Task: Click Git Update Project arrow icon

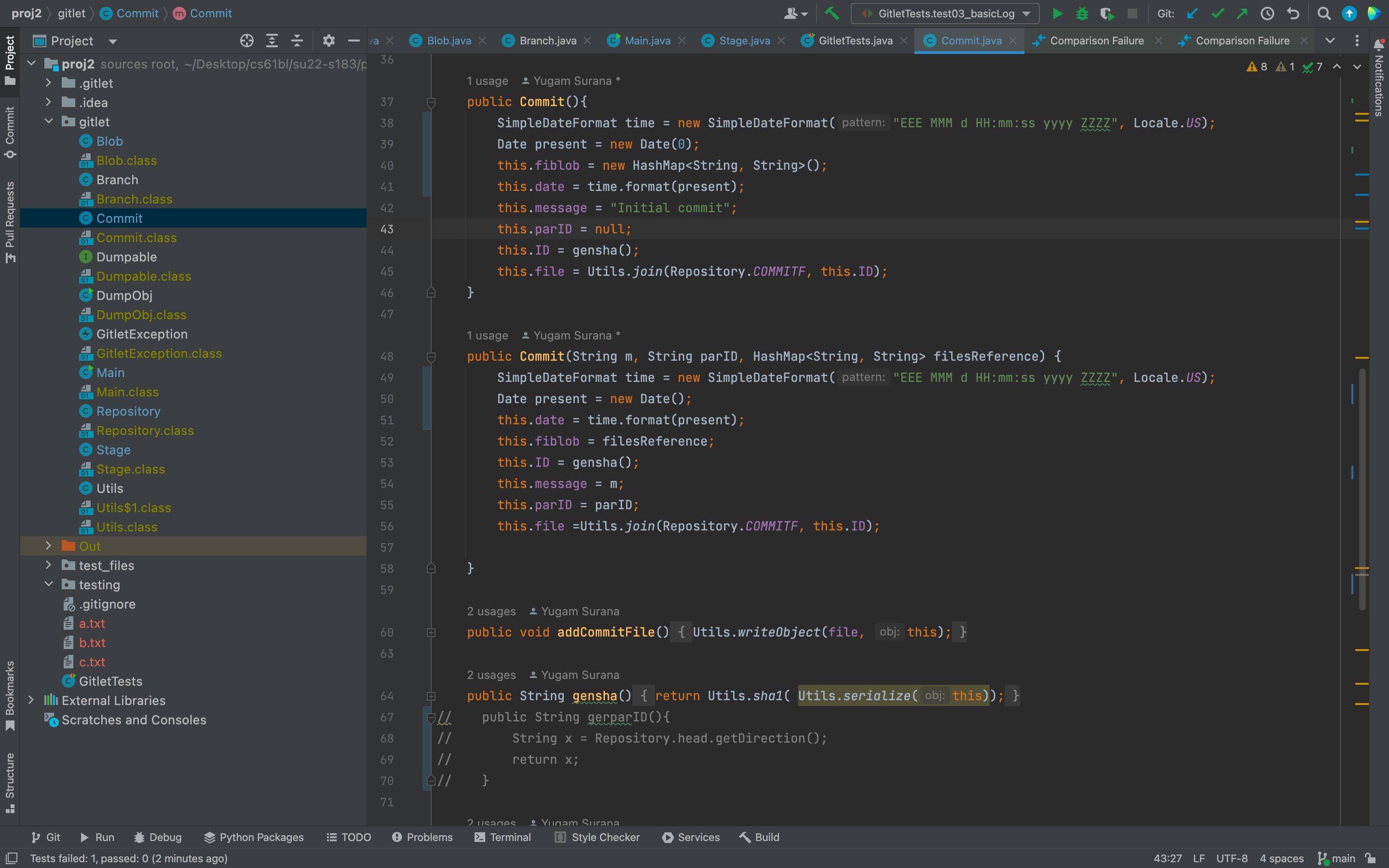Action: pyautogui.click(x=1192, y=13)
